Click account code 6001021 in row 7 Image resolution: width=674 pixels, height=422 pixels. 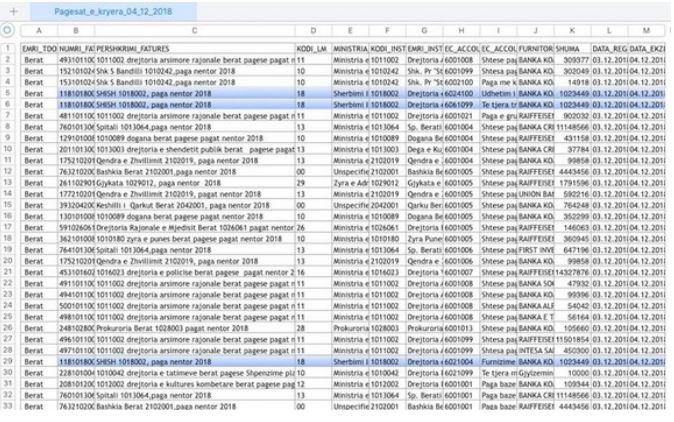[461, 116]
